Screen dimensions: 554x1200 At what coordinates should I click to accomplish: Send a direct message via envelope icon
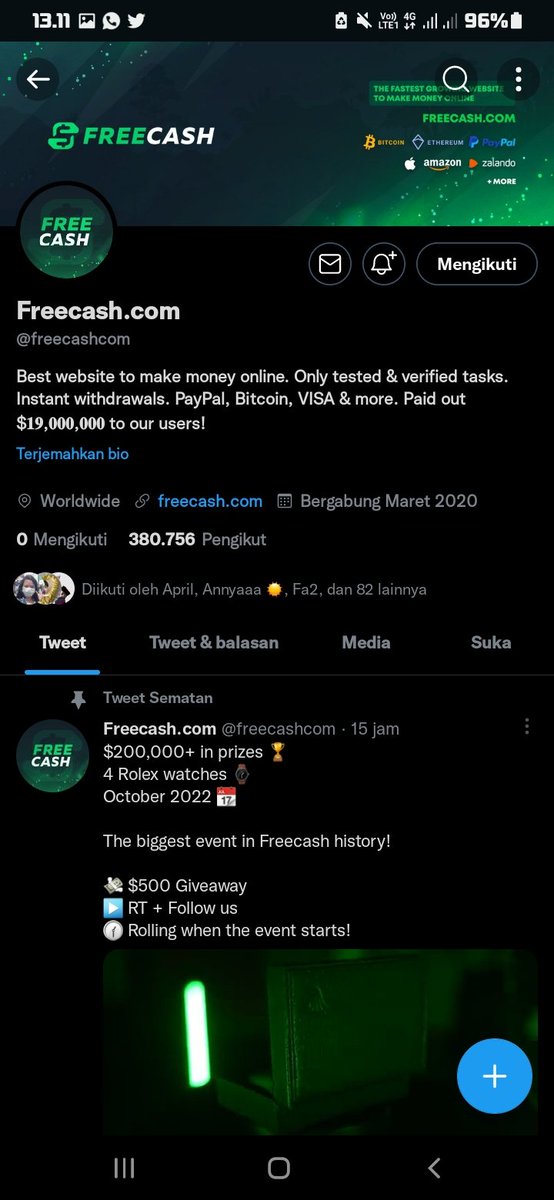pos(330,264)
